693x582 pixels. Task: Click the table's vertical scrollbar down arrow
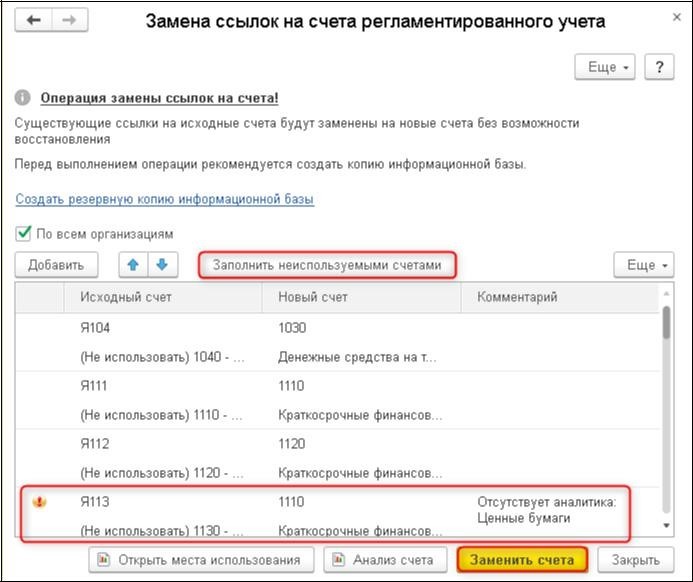pos(667,525)
